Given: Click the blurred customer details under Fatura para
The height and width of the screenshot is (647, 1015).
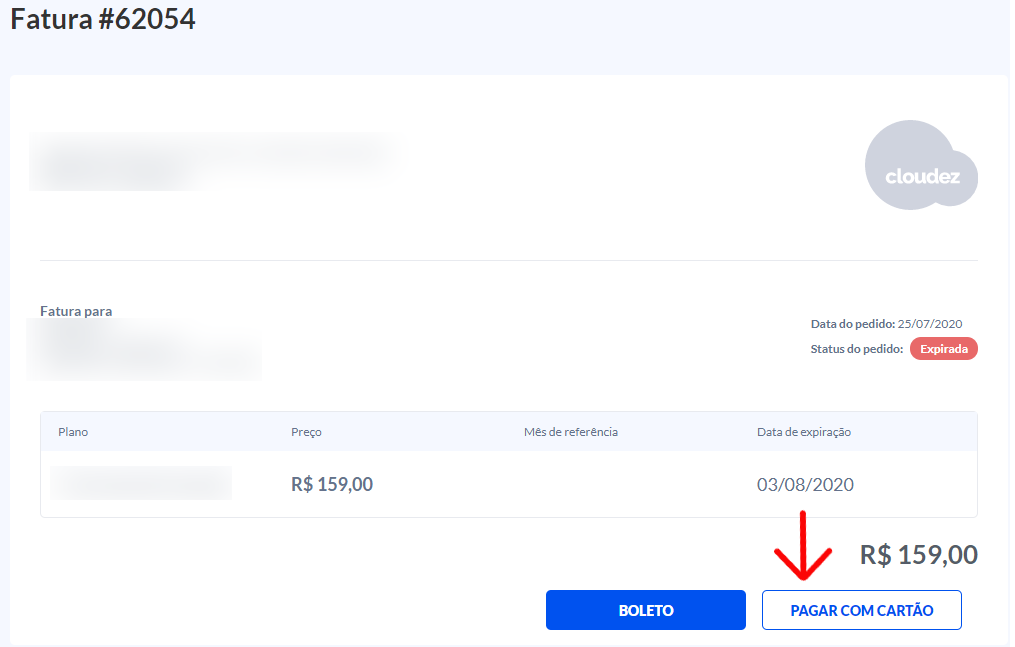Looking at the screenshot, I should [x=145, y=352].
